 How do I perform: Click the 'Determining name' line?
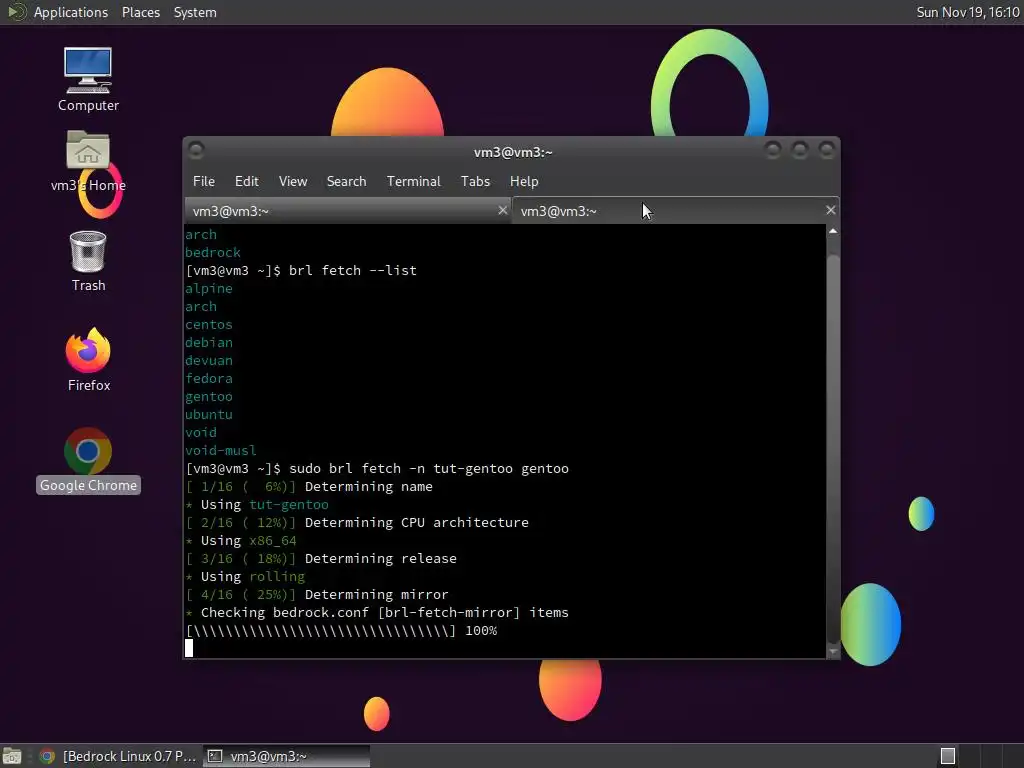[309, 487]
